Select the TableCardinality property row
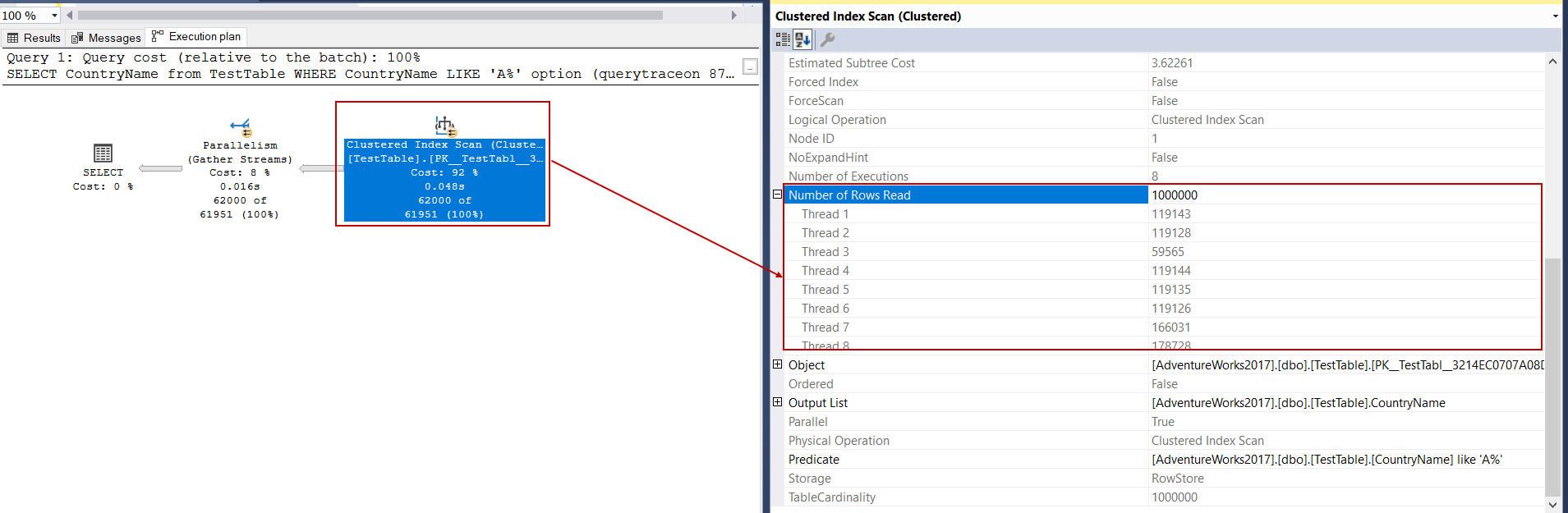This screenshot has height=513, width=1568. 1164,497
